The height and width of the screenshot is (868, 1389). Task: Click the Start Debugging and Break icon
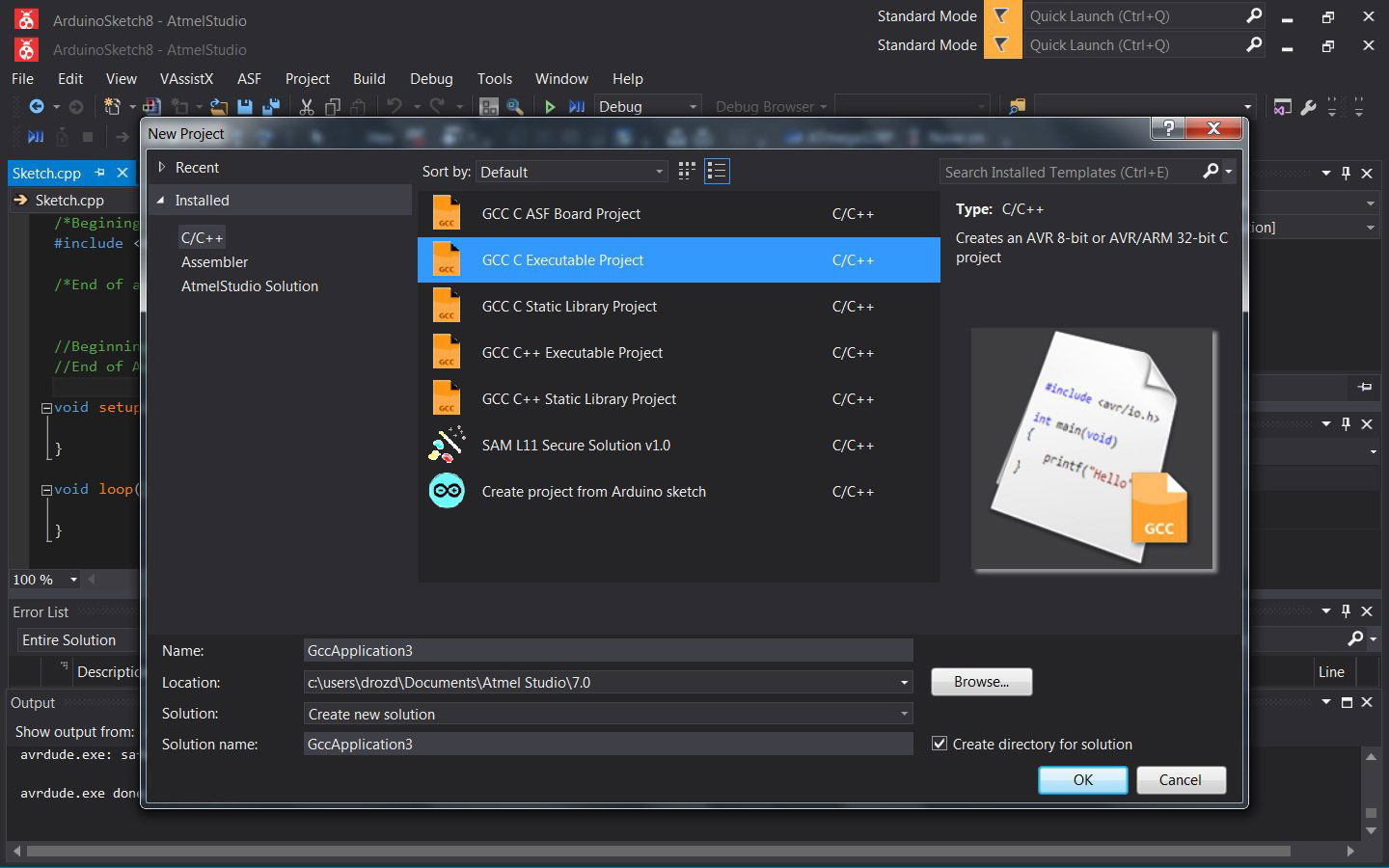click(577, 106)
